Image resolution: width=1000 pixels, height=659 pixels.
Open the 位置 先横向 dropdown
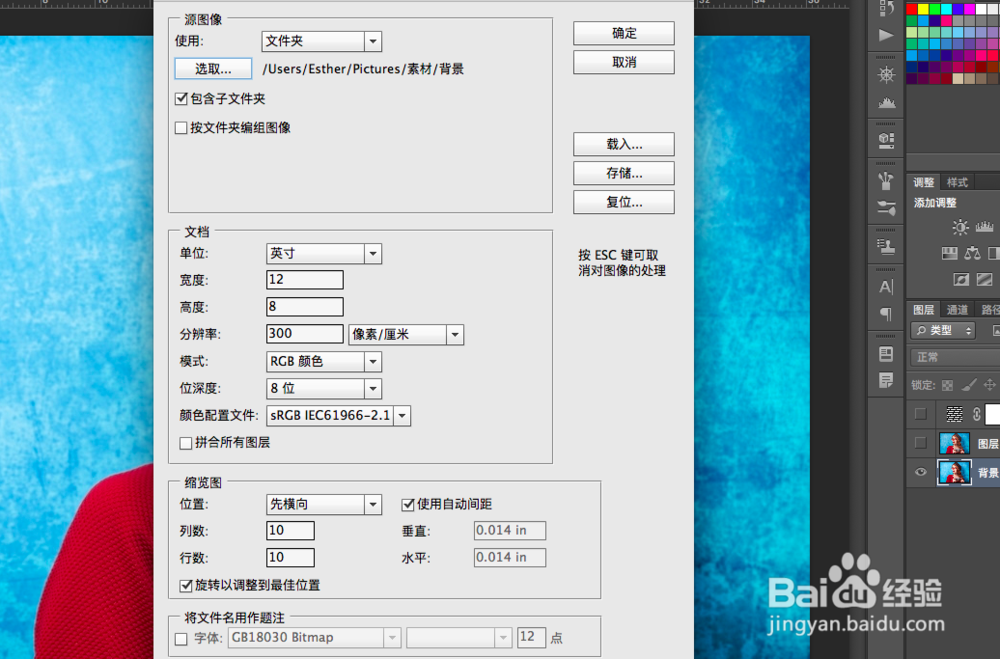point(324,505)
